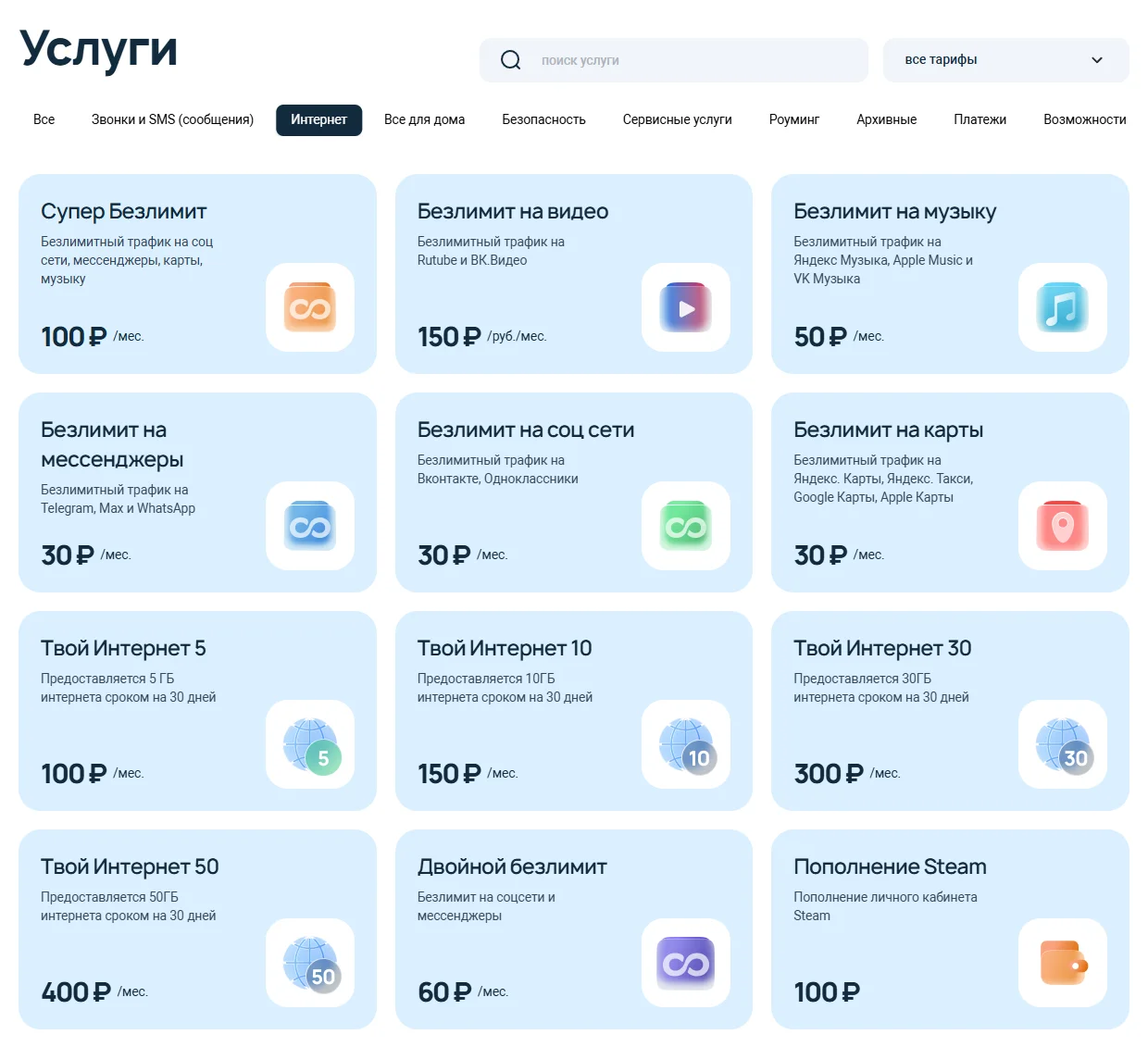1148x1047 pixels.
Task: Click the globe 30 icon on Твой Интернет 30
Action: 1063,744
